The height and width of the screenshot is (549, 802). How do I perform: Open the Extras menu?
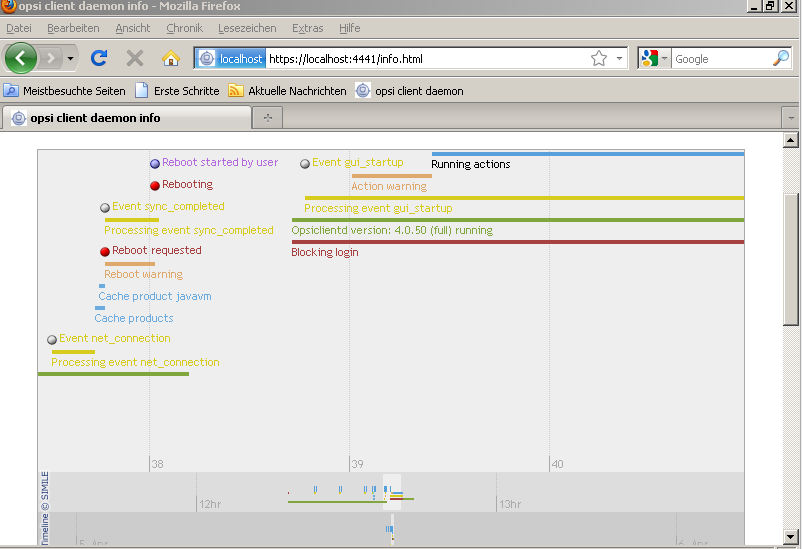coord(307,28)
